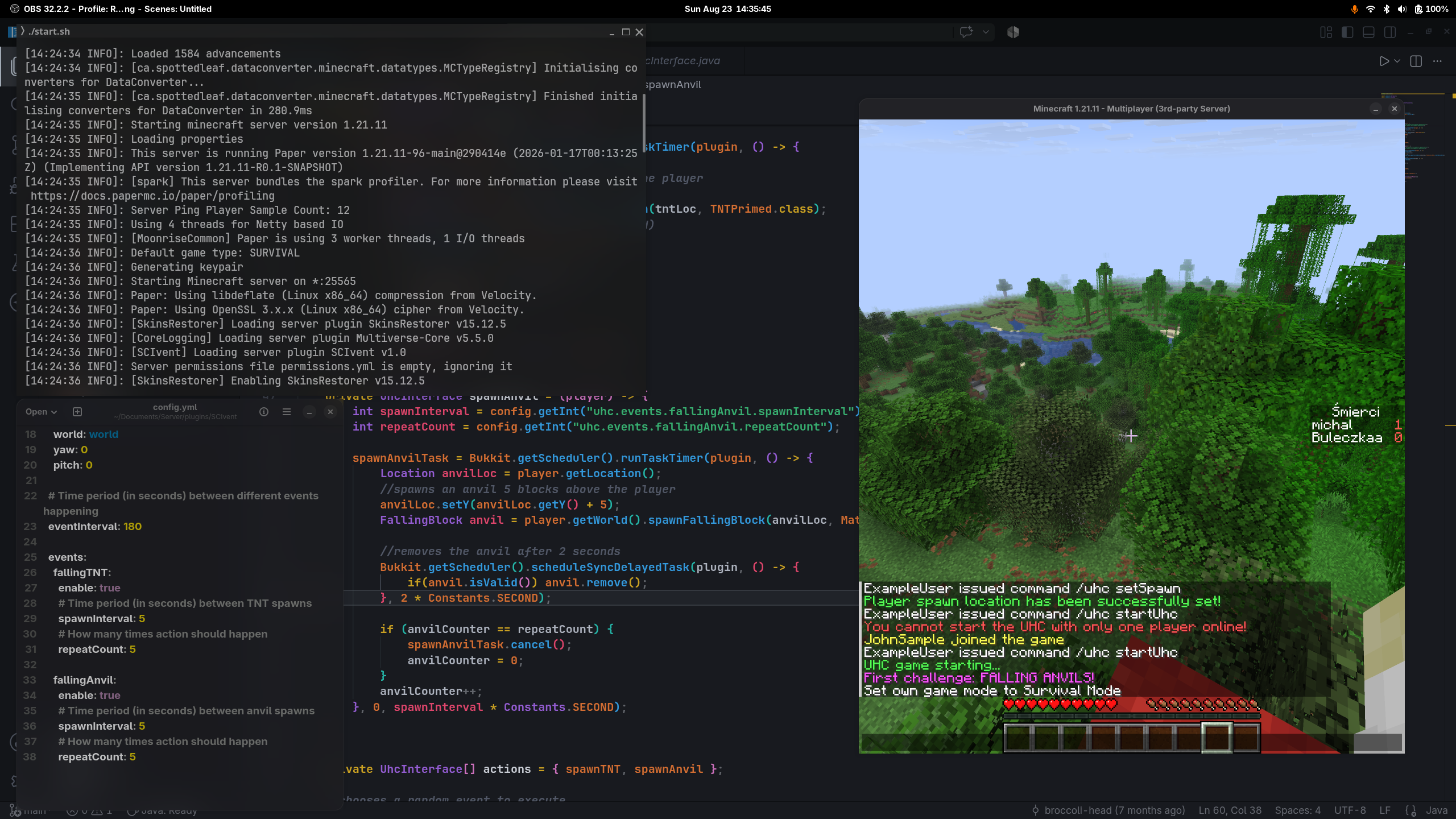Toggle the primary sidebar visibility
The height and width of the screenshot is (819, 1456).
click(1347, 32)
